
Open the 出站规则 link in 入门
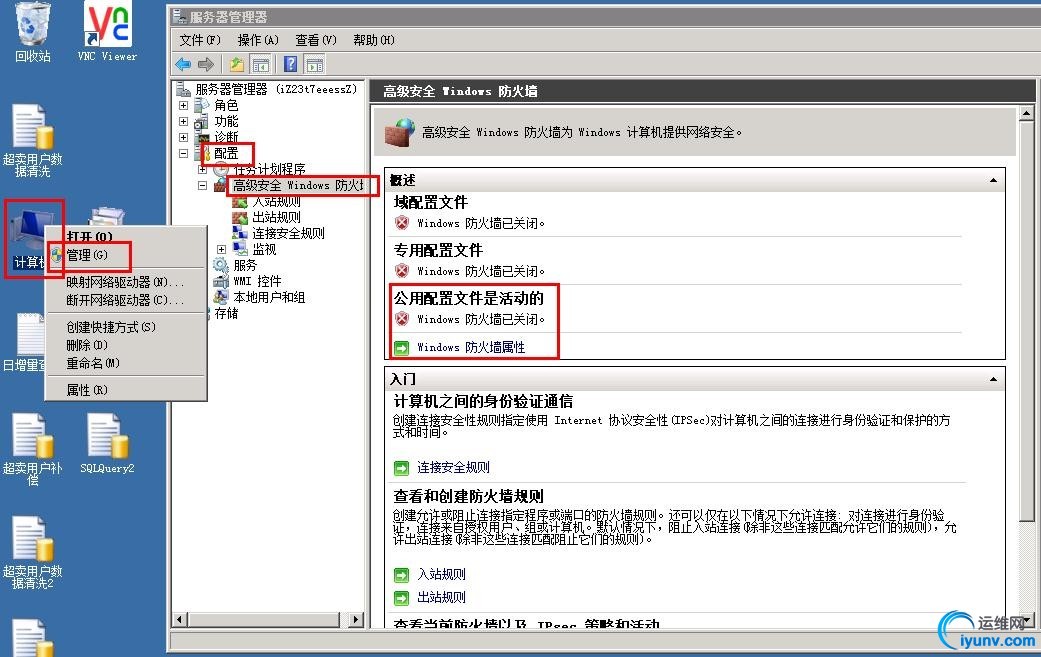pyautogui.click(x=441, y=598)
